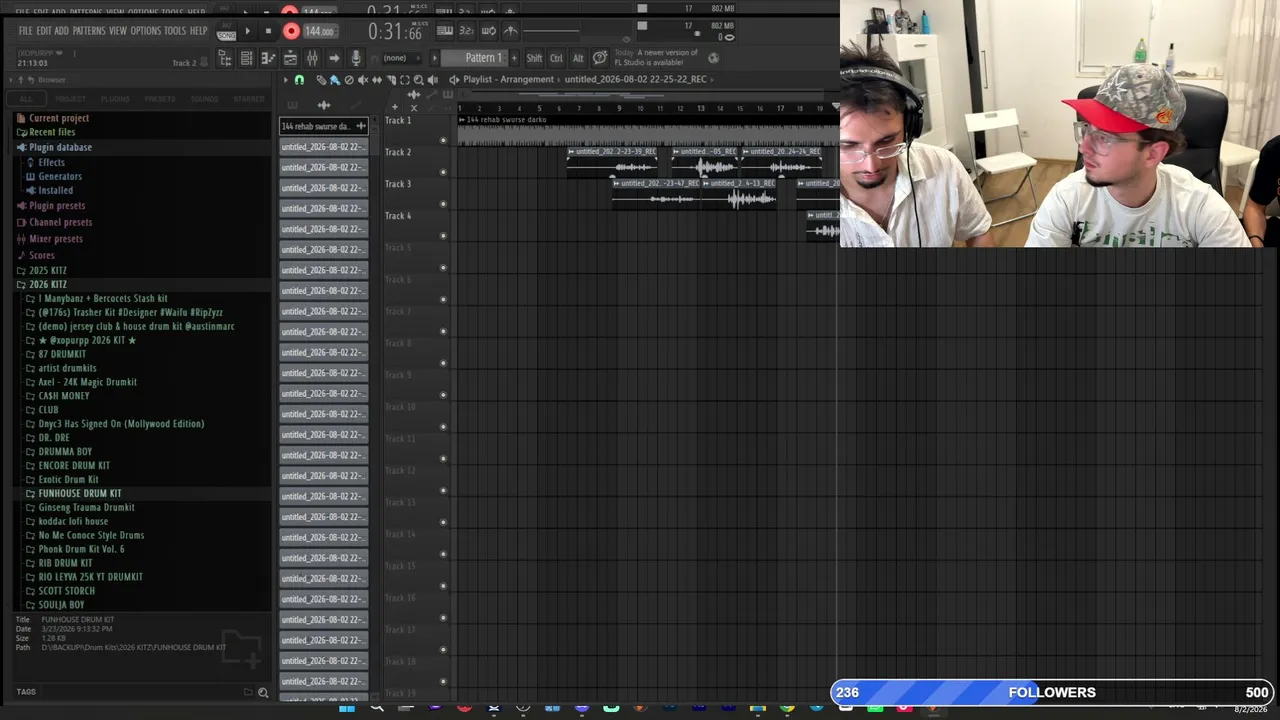Viewport: 1280px width, 720px height.
Task: Select the pencil draw tool in playlist
Action: click(x=321, y=80)
